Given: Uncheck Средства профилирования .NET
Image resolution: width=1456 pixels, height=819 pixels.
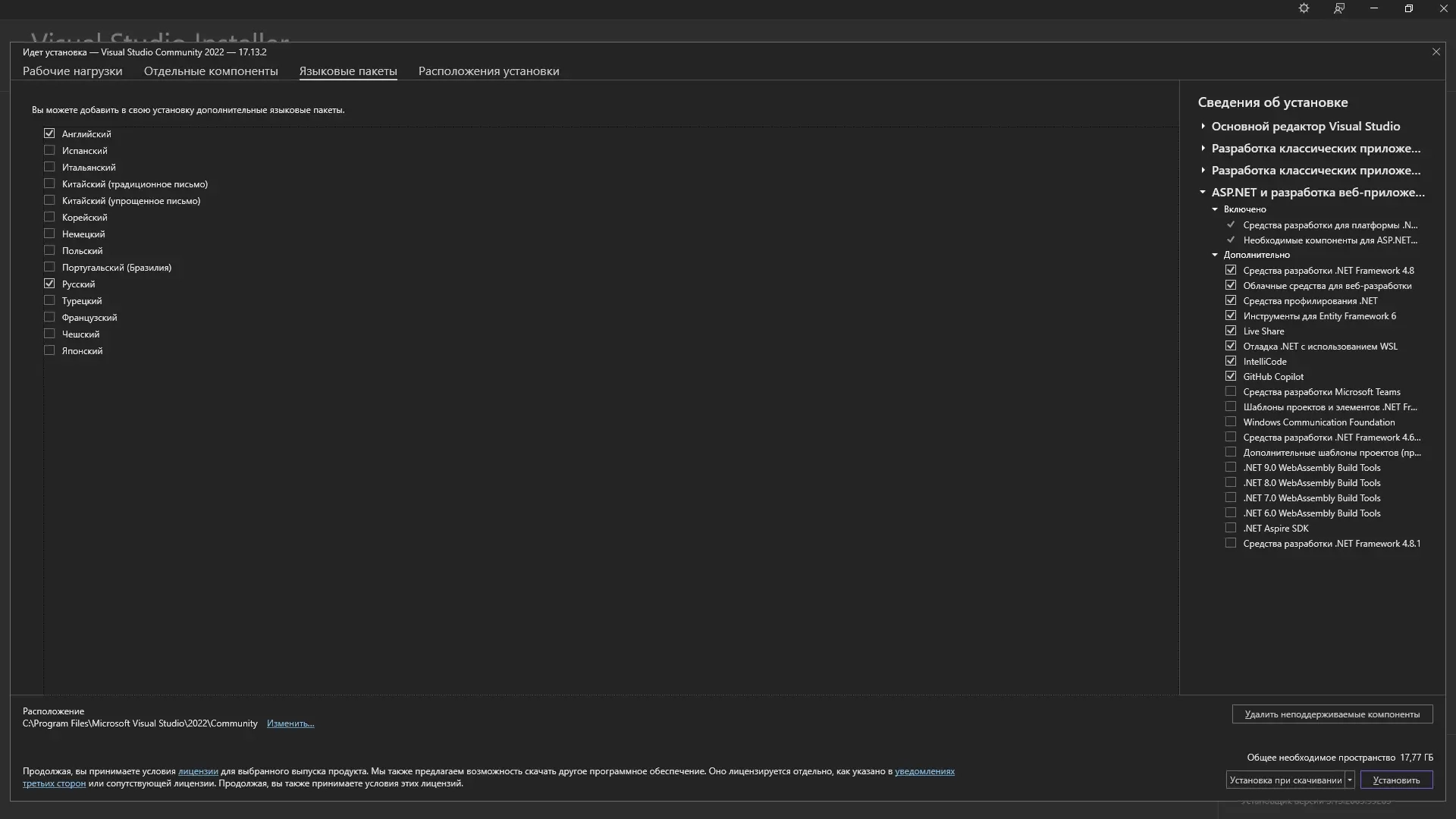Looking at the screenshot, I should click(1231, 300).
